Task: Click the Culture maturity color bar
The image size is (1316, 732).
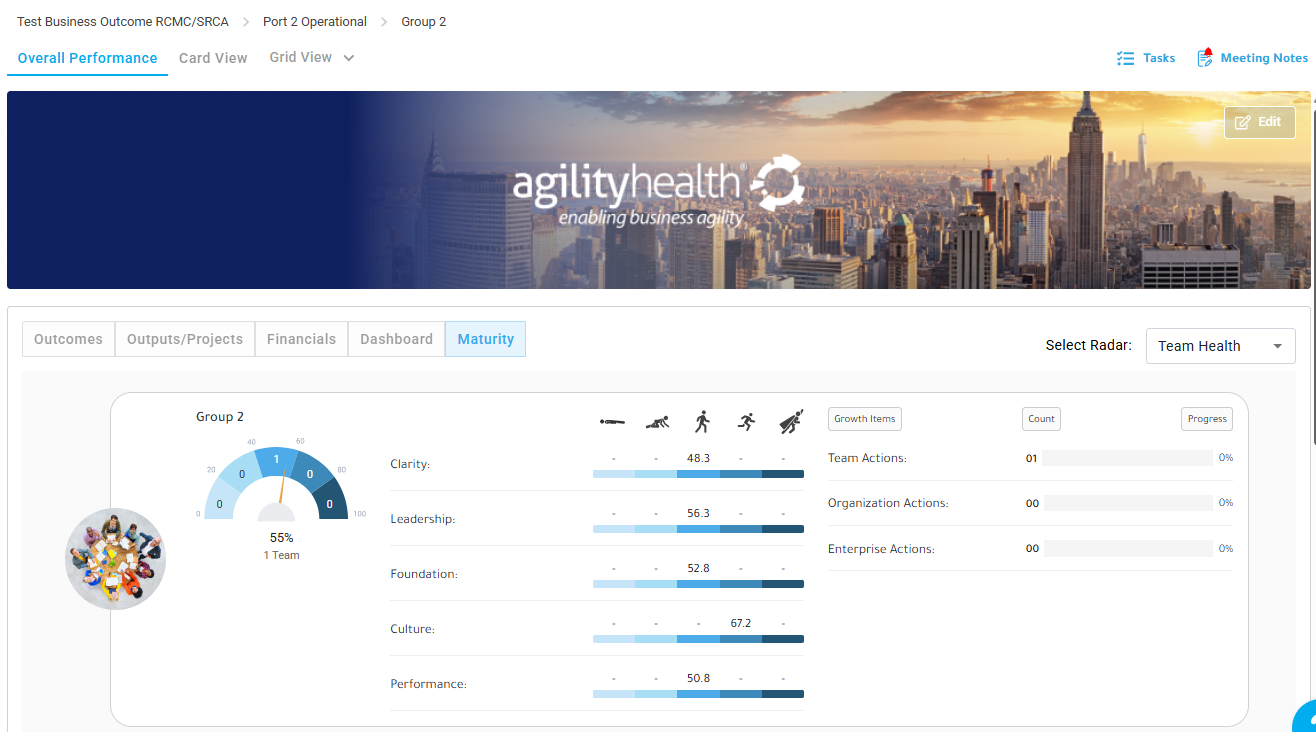Action: [x=698, y=639]
